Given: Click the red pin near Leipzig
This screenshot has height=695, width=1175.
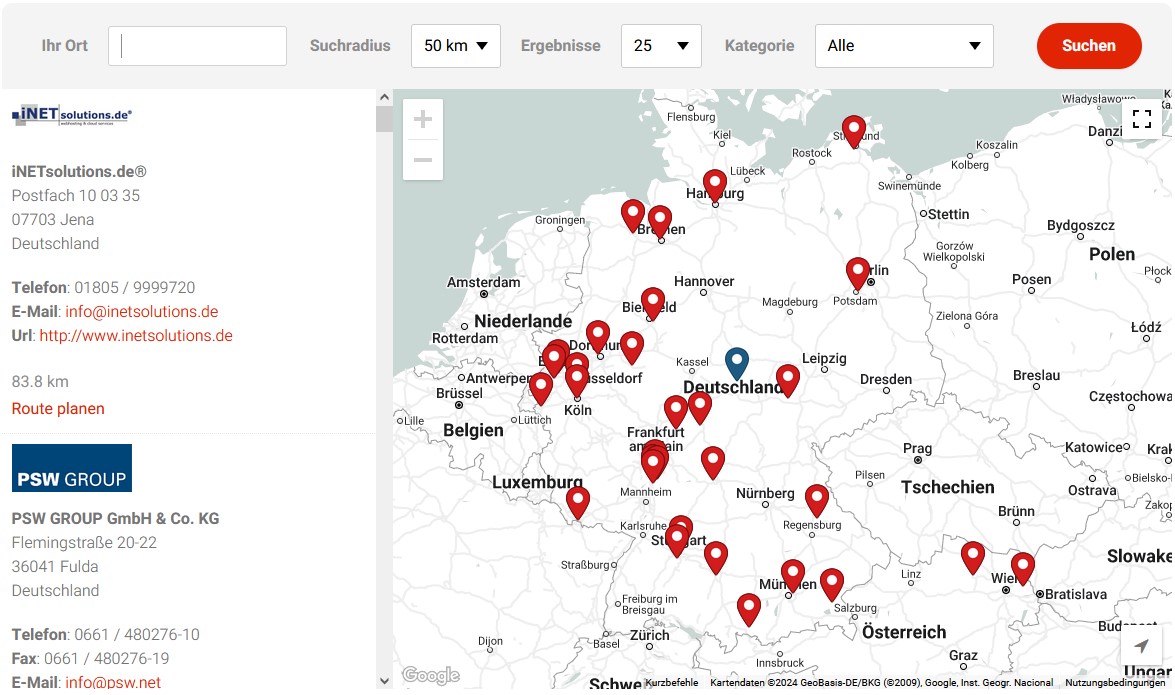Looking at the screenshot, I should [788, 379].
